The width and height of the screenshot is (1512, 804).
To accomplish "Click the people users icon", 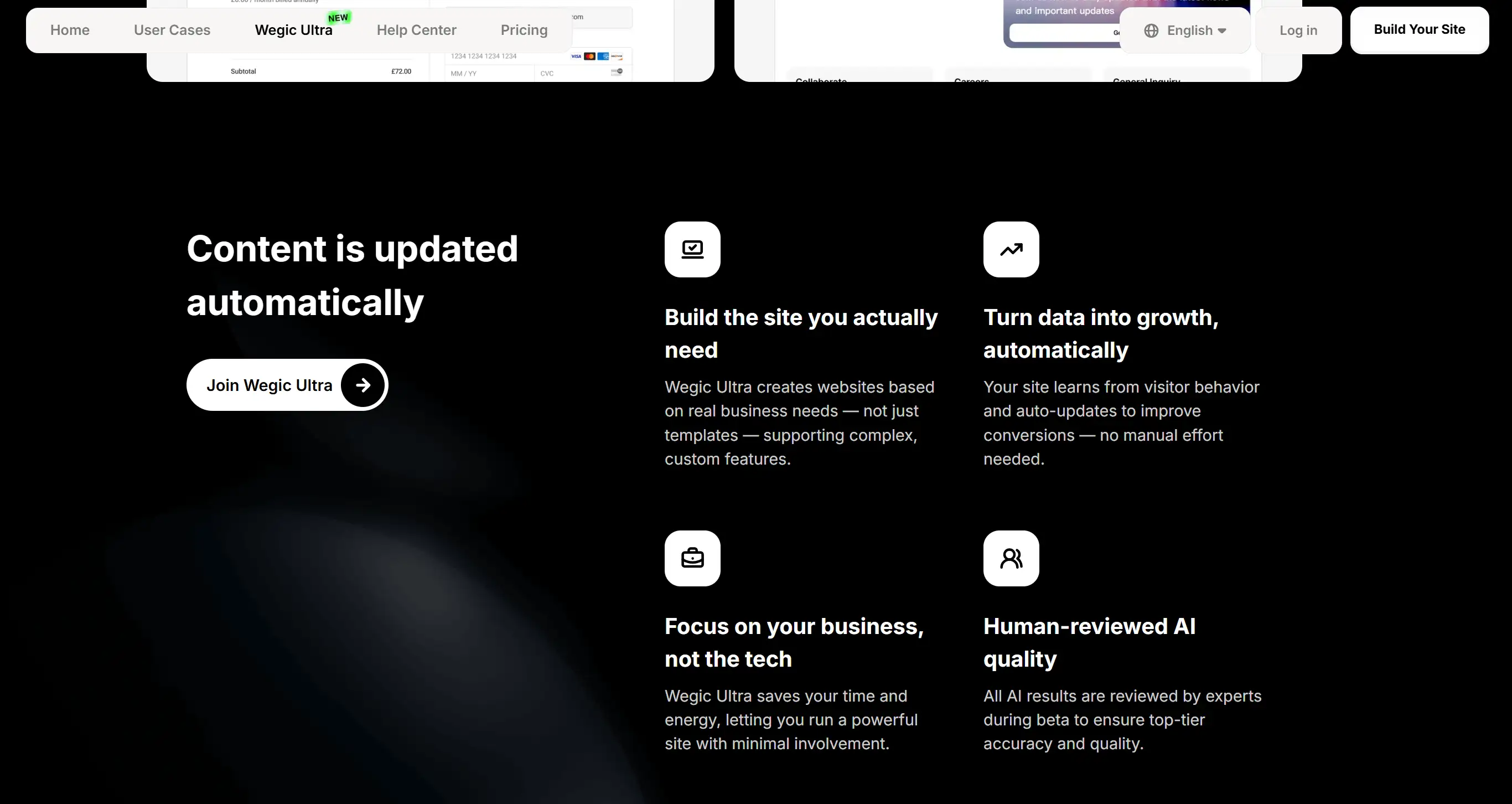I will pos(1011,558).
